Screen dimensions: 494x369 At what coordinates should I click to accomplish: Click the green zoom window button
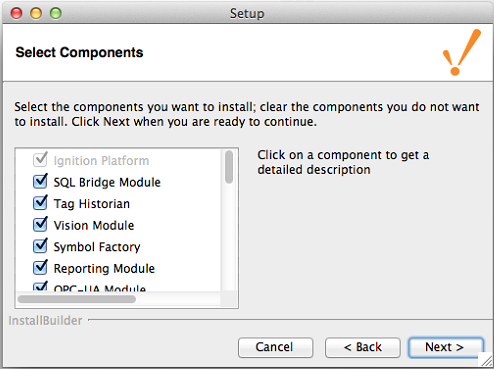coord(56,13)
